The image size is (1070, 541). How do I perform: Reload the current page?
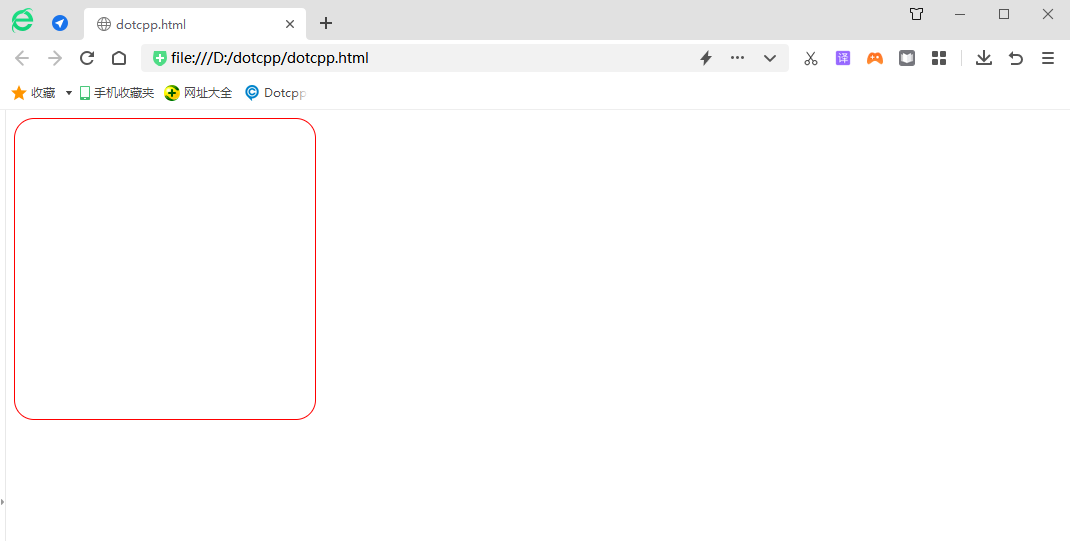(x=87, y=58)
